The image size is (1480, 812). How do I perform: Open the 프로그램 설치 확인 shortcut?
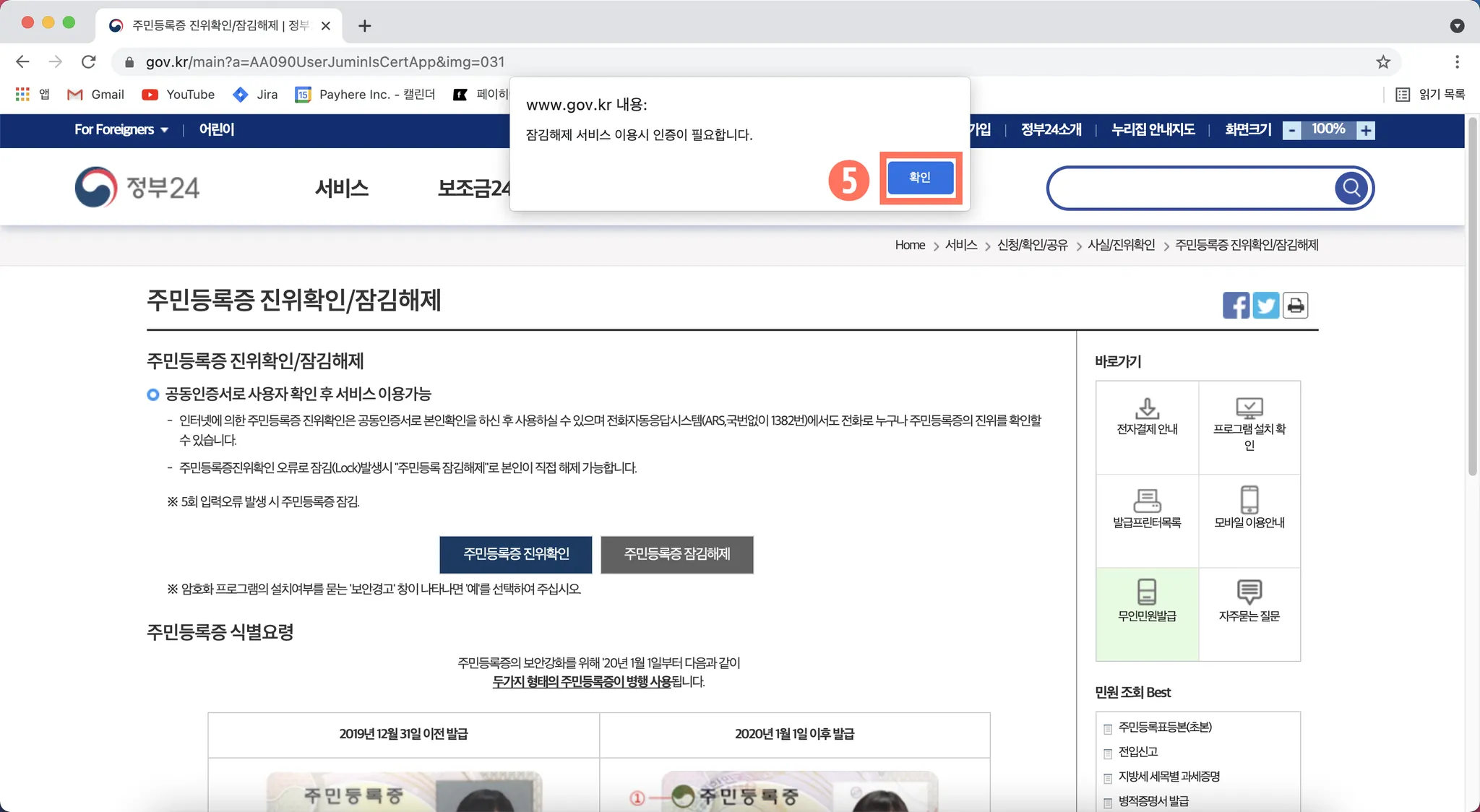[x=1249, y=408]
